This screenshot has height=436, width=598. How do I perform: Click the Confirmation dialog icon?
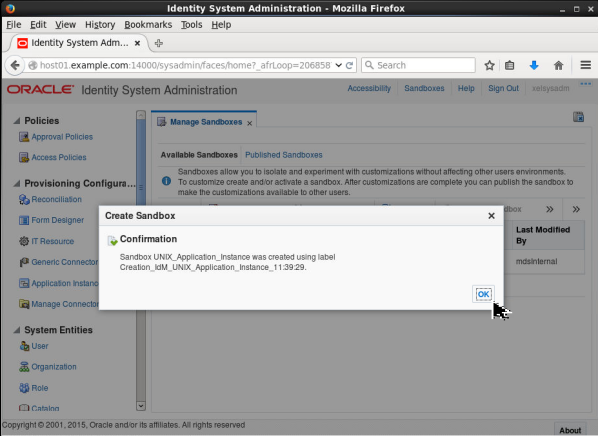click(x=112, y=240)
